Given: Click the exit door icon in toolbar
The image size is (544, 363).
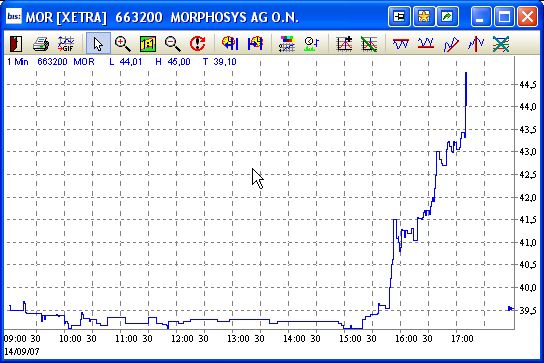Looking at the screenshot, I should (x=16, y=44).
